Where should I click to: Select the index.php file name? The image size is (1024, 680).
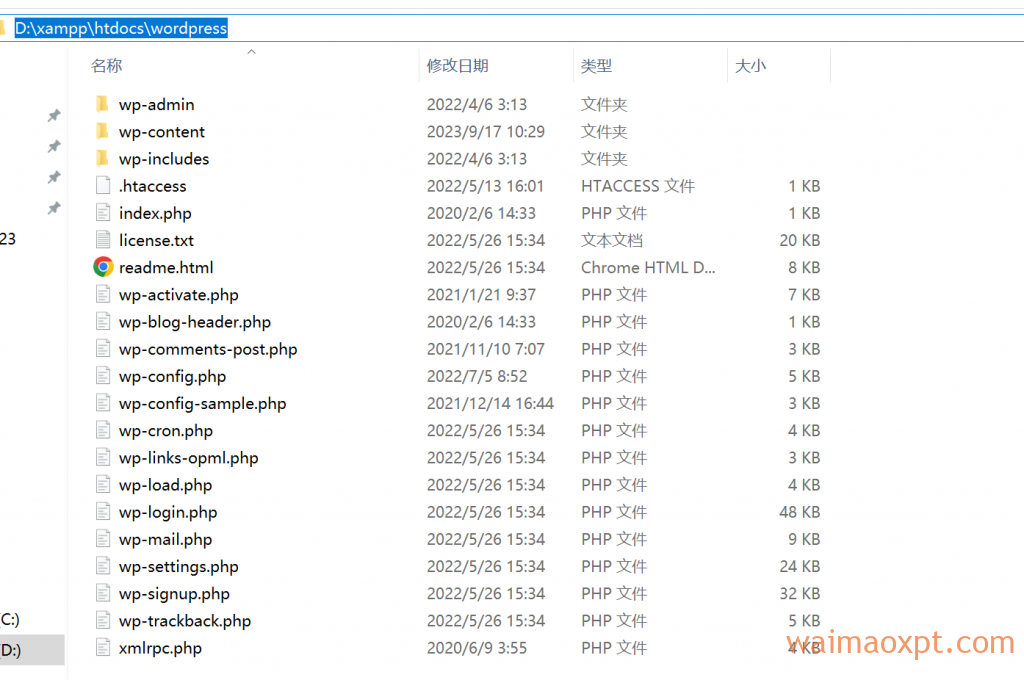155,213
